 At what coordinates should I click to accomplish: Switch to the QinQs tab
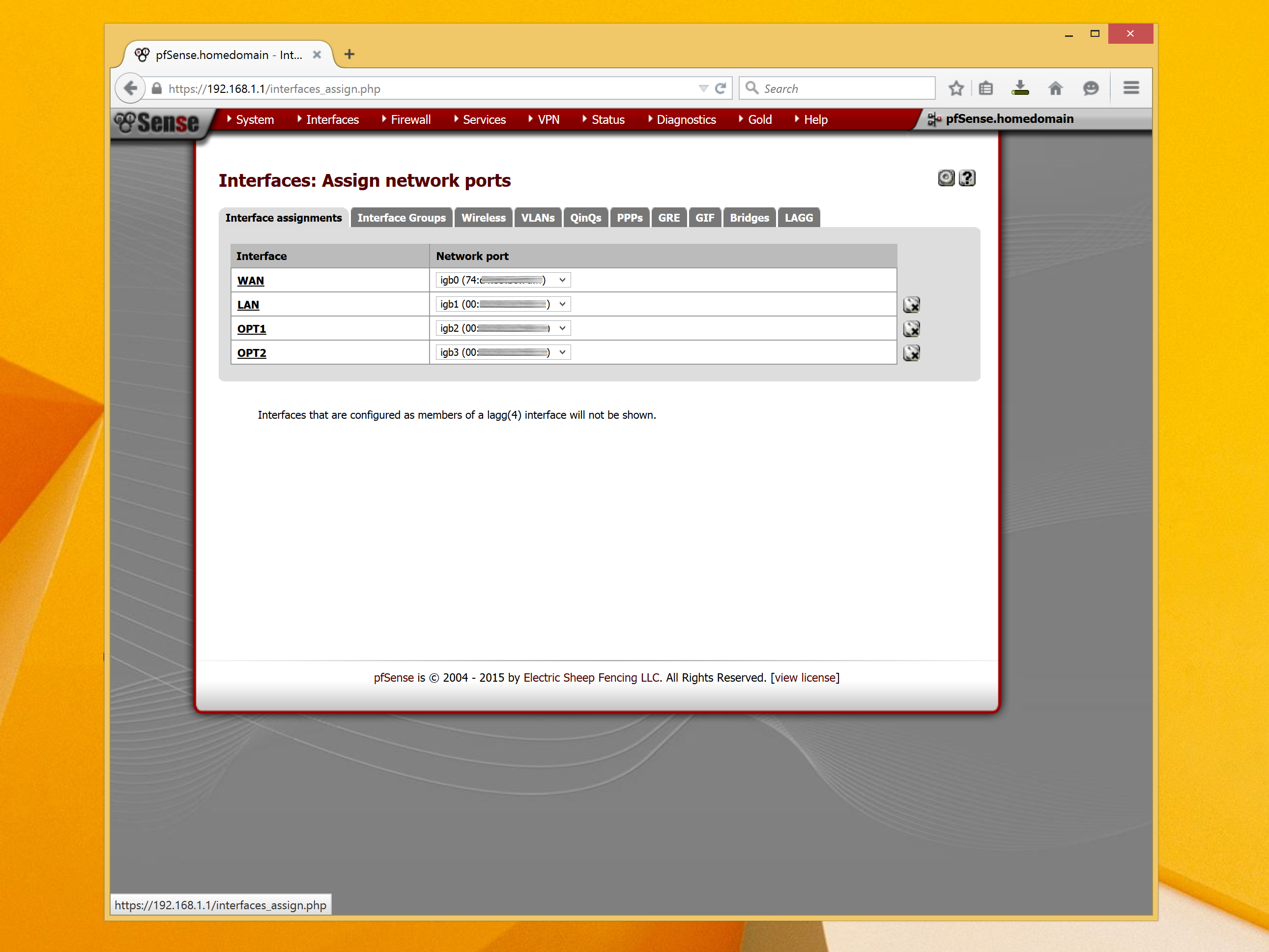586,218
